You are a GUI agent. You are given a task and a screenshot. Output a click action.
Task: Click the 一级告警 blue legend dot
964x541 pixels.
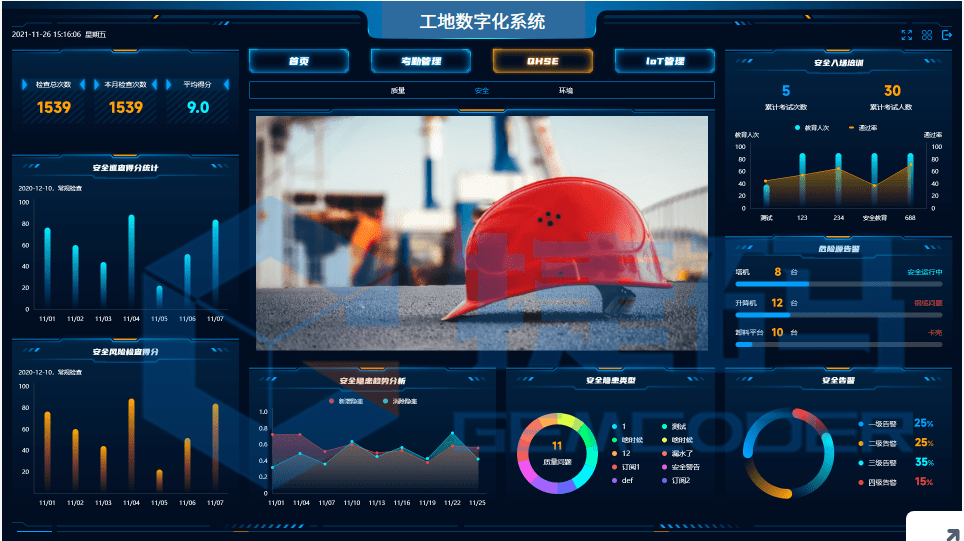(860, 423)
